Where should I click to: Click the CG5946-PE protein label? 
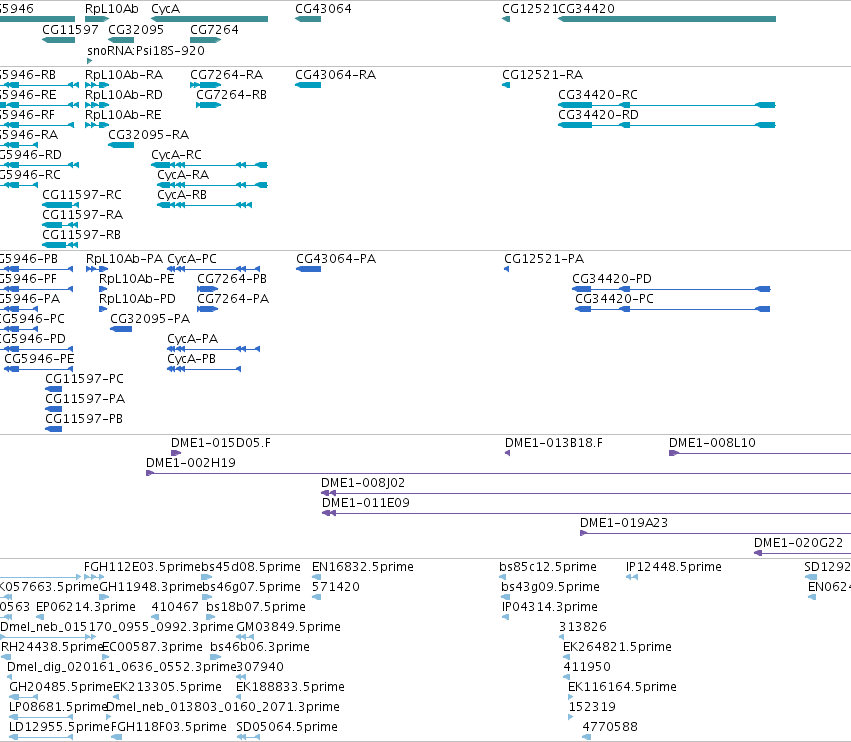point(40,358)
